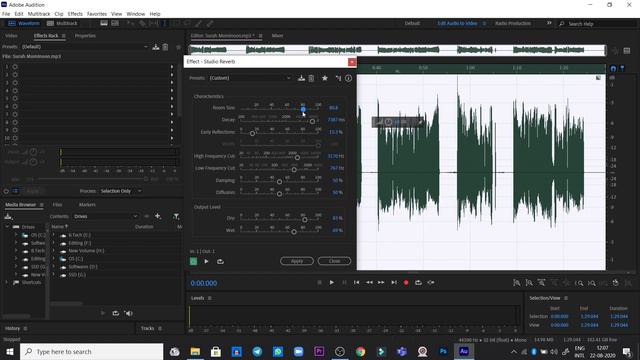Play transport button under waveform
Viewport: 640px width, 360px height.
(331, 282)
